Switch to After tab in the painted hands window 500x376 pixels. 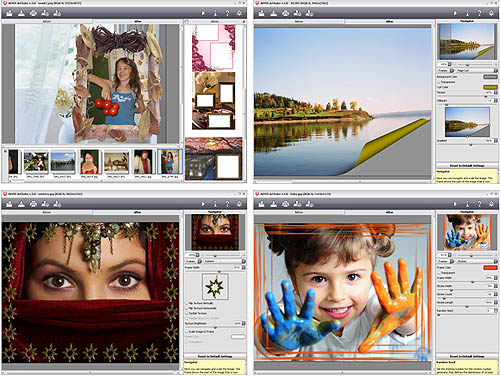coord(389,212)
